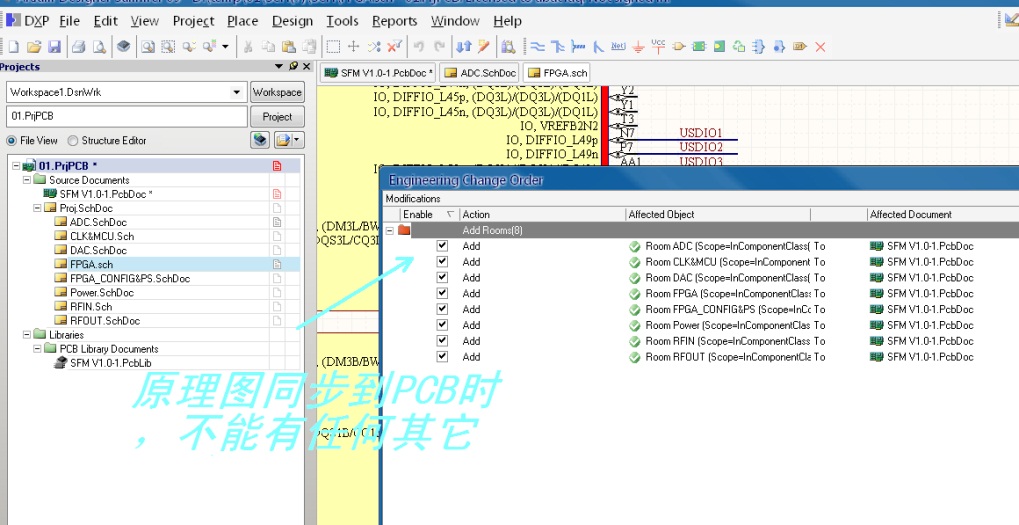This screenshot has height=525, width=1019.
Task: Print the document using the printer icon
Action: pyautogui.click(x=79, y=47)
